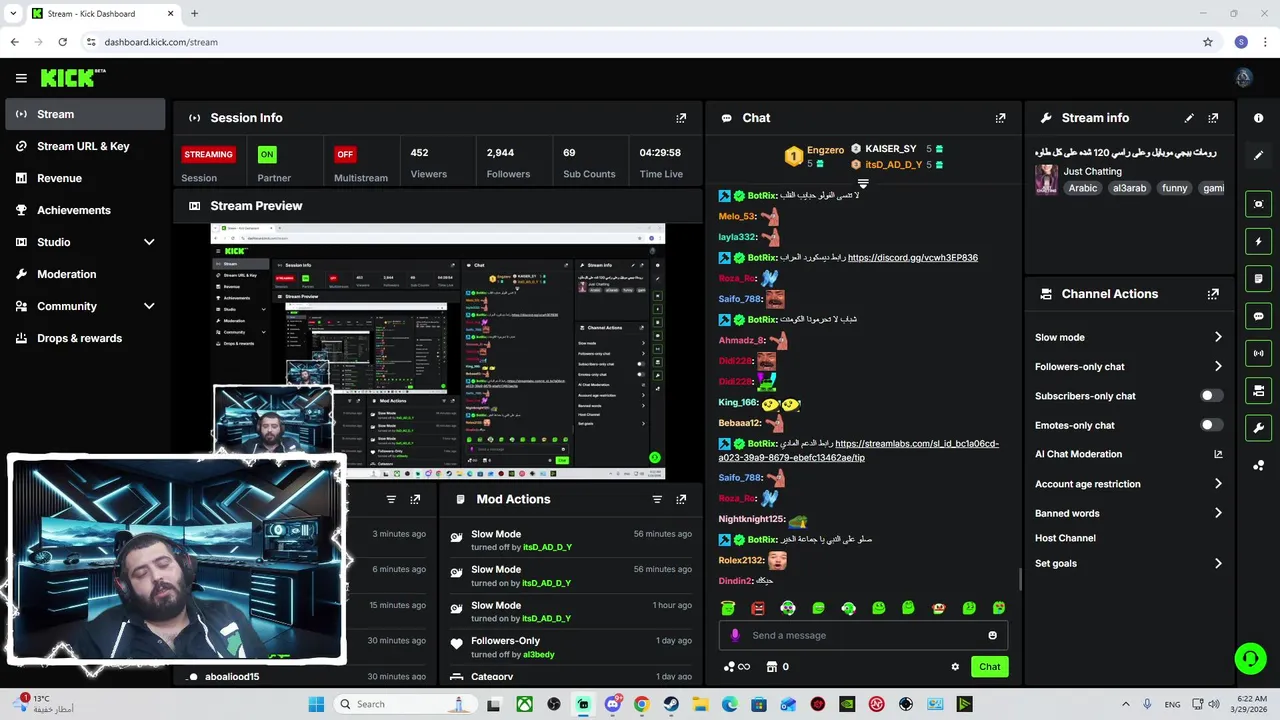Open Stream URL & Key page

(85, 146)
